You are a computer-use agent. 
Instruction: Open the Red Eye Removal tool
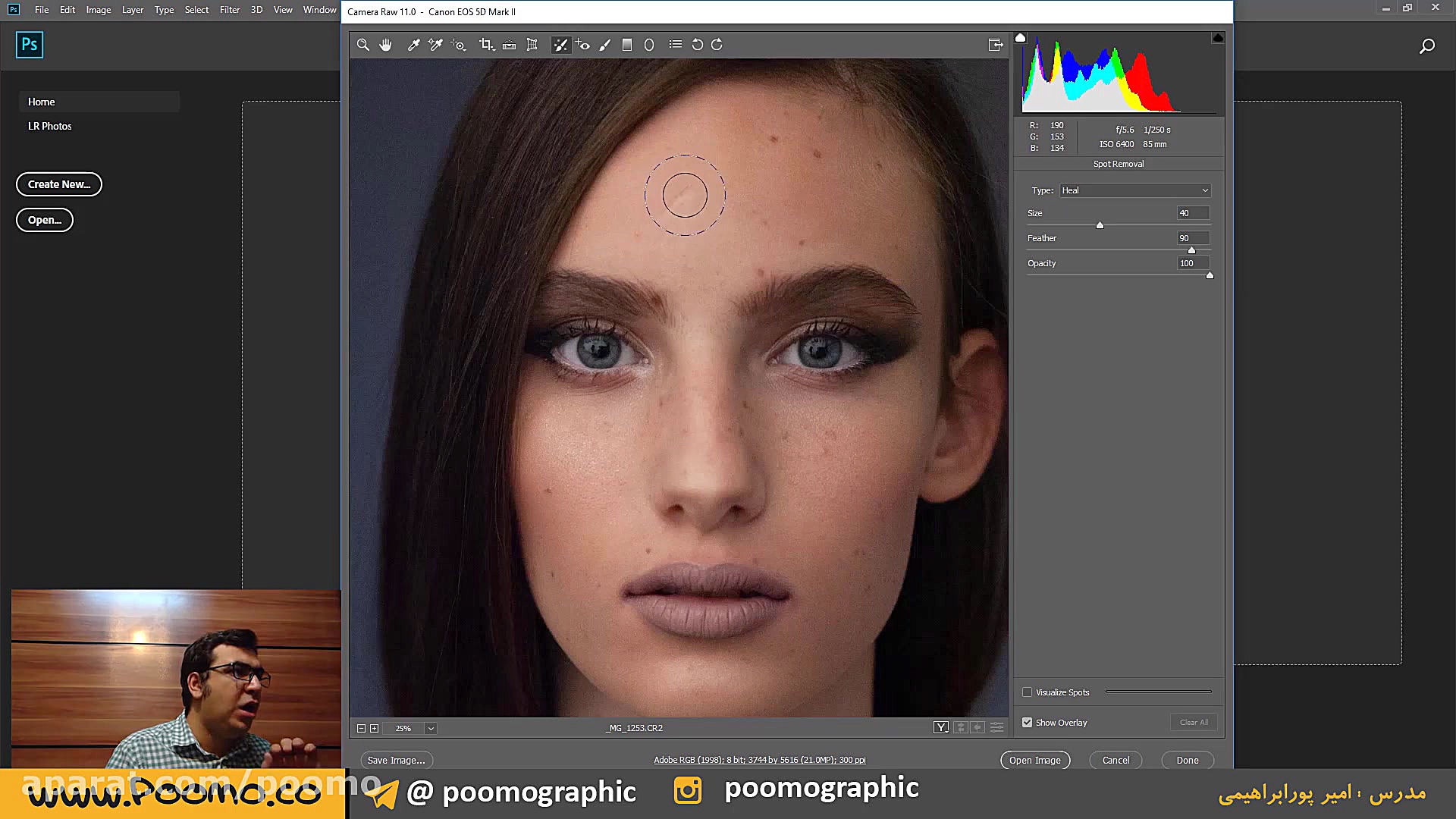pyautogui.click(x=583, y=44)
